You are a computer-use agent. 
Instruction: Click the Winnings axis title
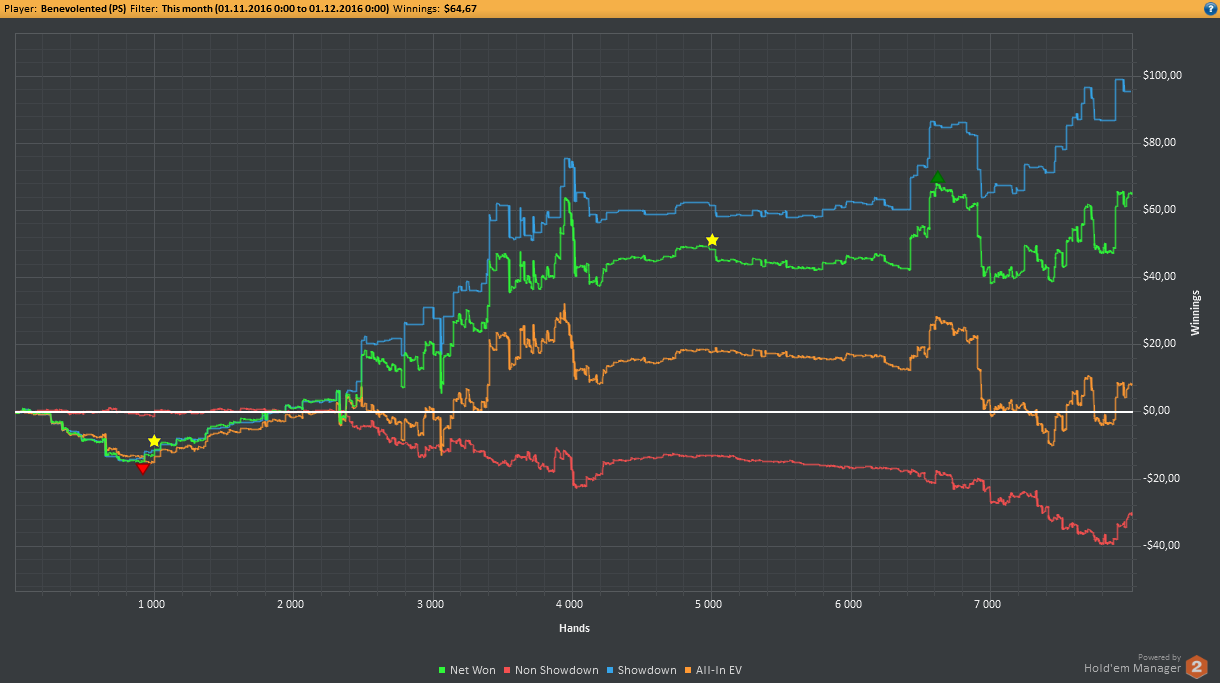(x=1196, y=312)
